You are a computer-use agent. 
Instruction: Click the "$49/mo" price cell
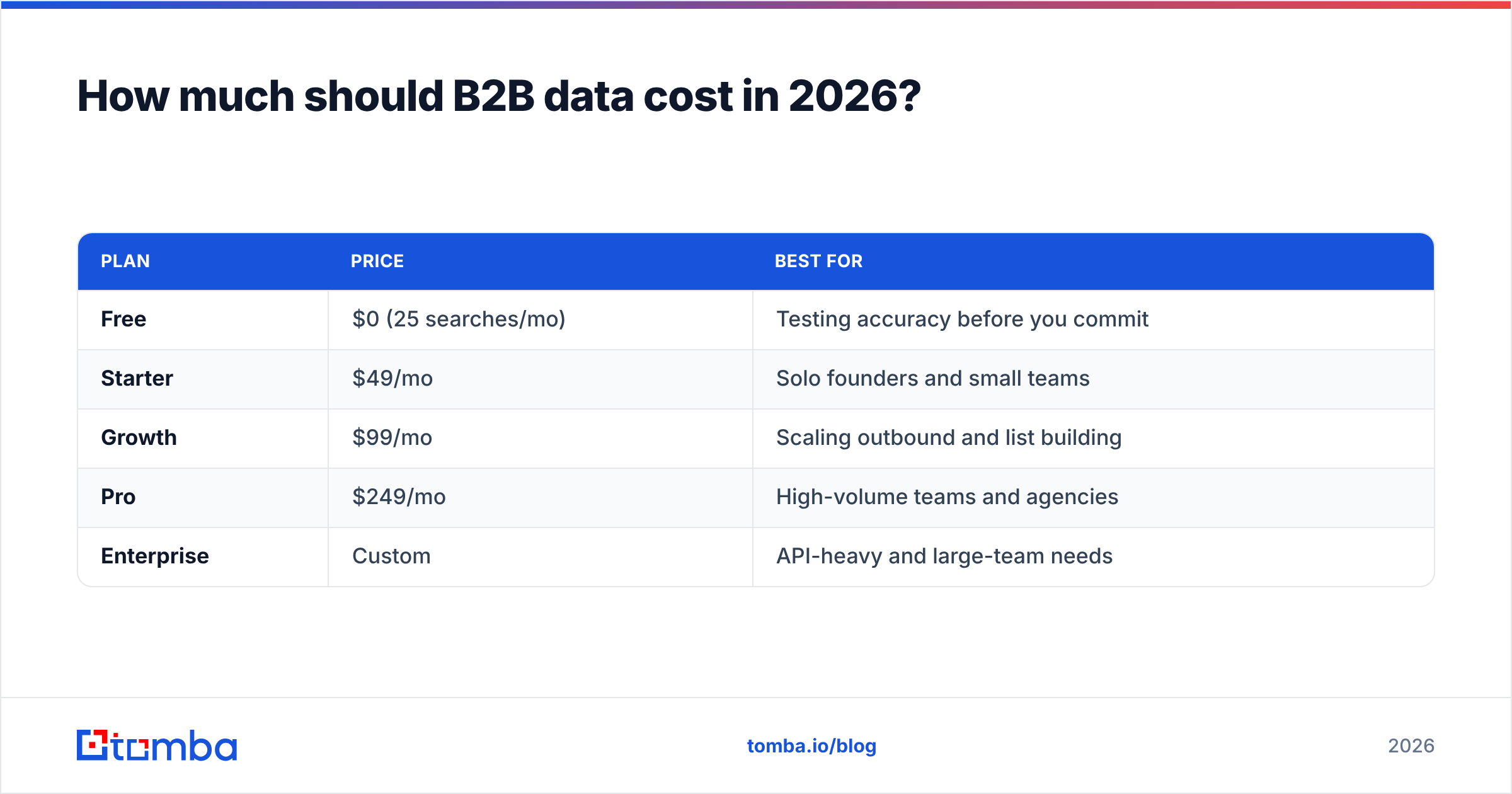pyautogui.click(x=541, y=379)
